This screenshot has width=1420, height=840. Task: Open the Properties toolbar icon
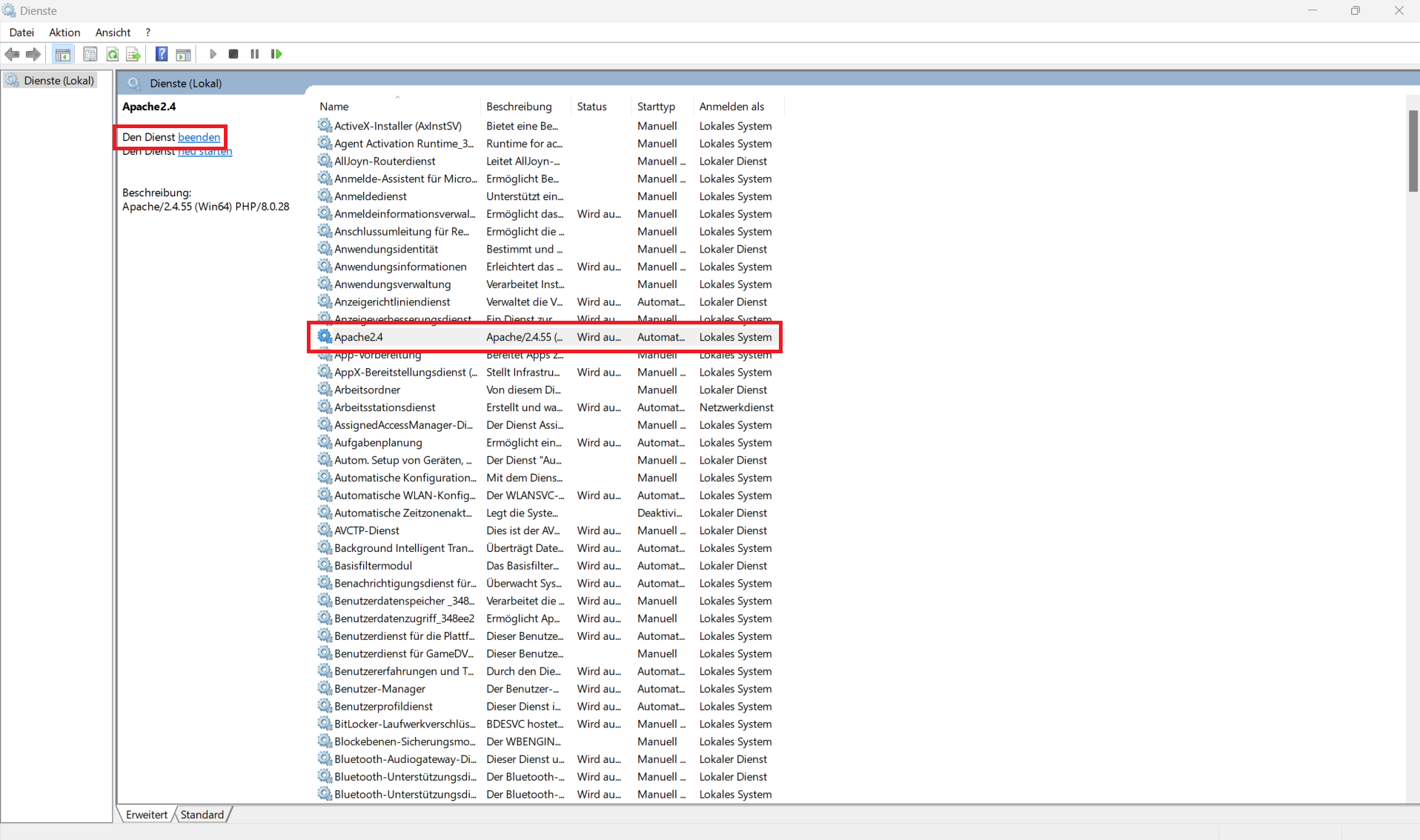click(90, 54)
